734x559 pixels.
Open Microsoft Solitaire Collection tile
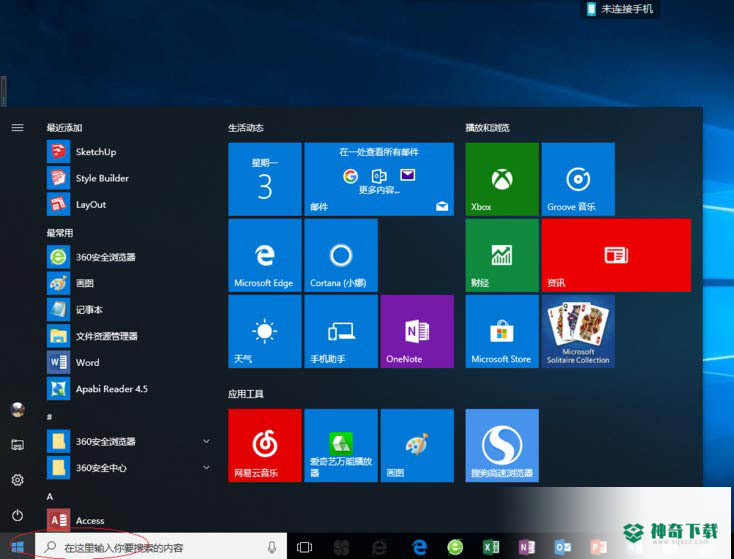coord(578,331)
